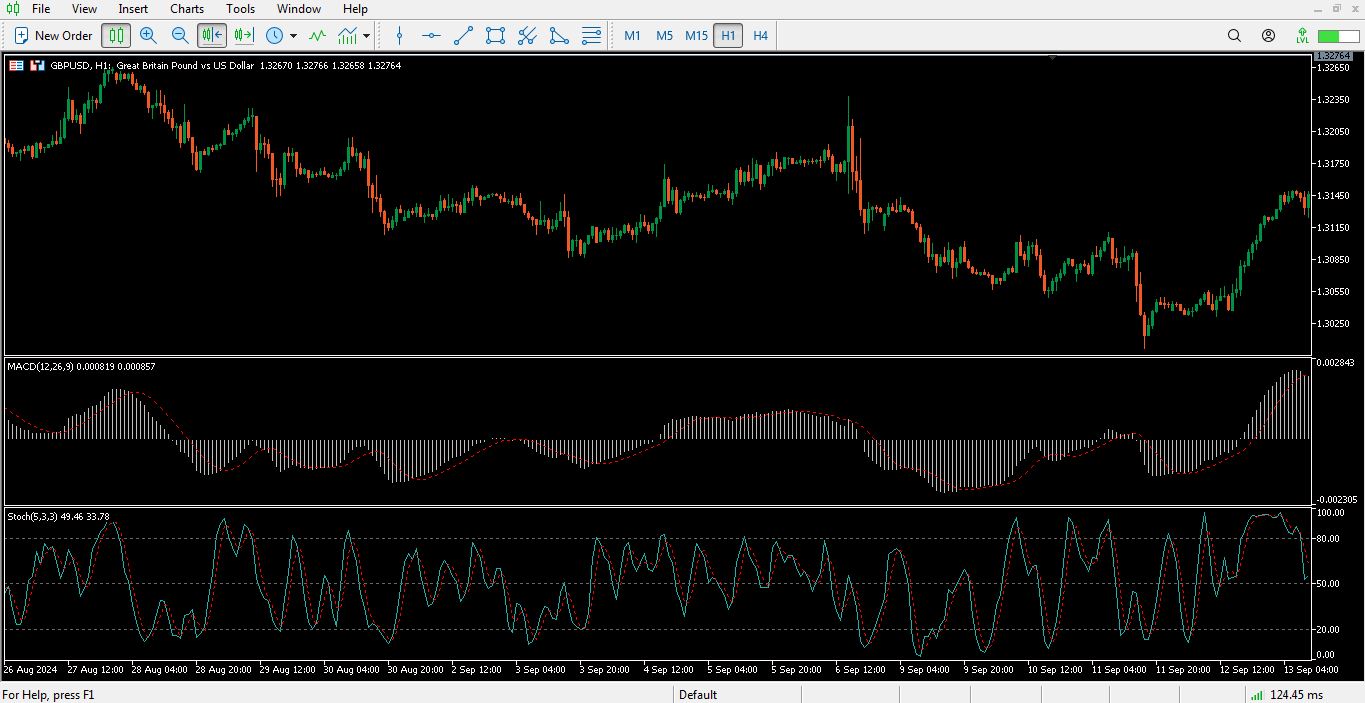The image size is (1365, 703).
Task: Choose the rectangle shapes tool
Action: pyautogui.click(x=495, y=35)
